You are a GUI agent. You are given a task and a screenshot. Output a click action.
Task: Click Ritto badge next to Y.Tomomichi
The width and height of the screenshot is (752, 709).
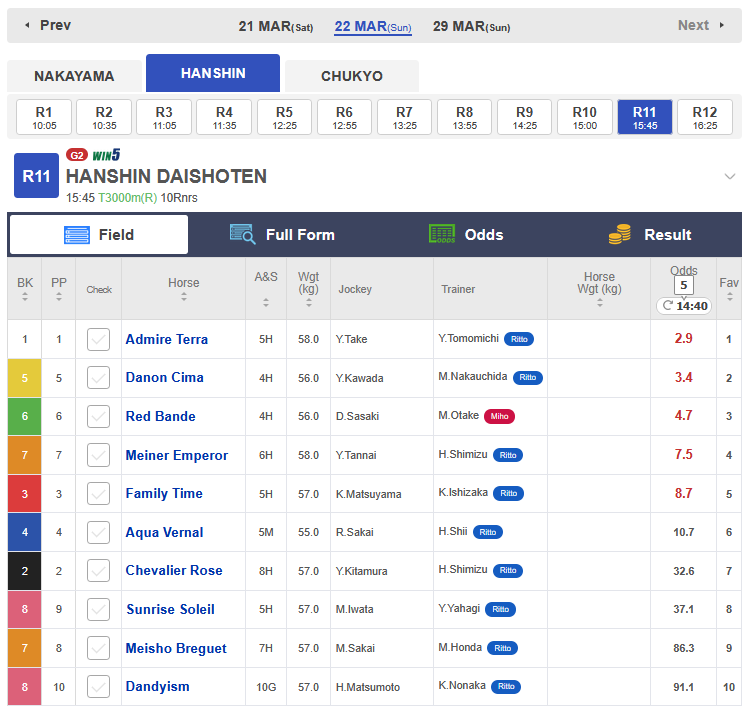[519, 339]
